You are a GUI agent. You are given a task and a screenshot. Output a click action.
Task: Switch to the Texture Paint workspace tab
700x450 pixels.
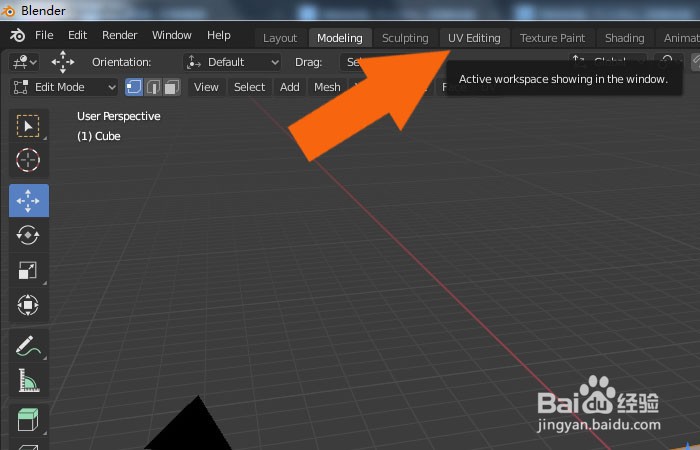[x=552, y=38]
